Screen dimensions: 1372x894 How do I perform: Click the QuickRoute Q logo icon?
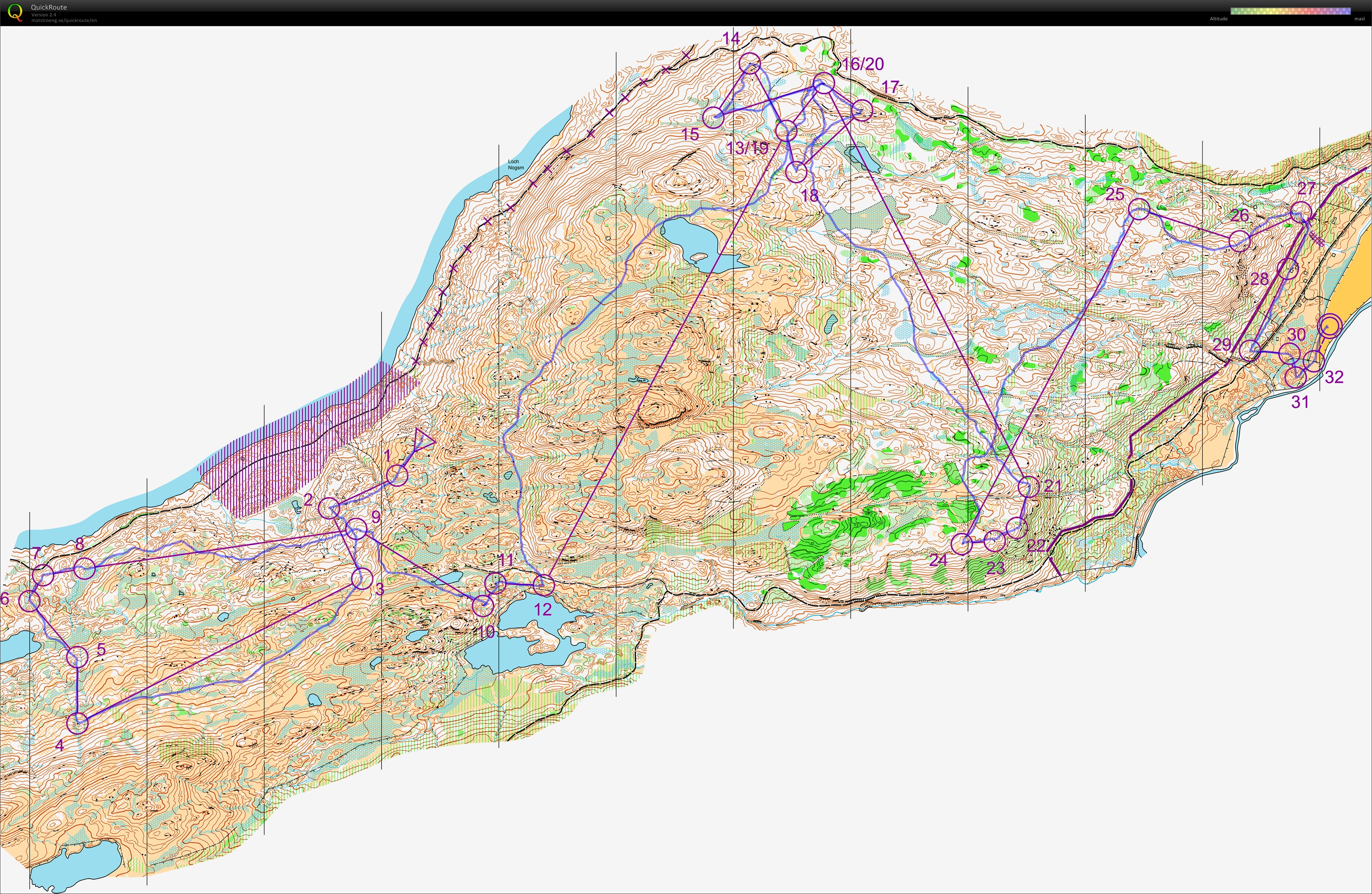coord(14,13)
